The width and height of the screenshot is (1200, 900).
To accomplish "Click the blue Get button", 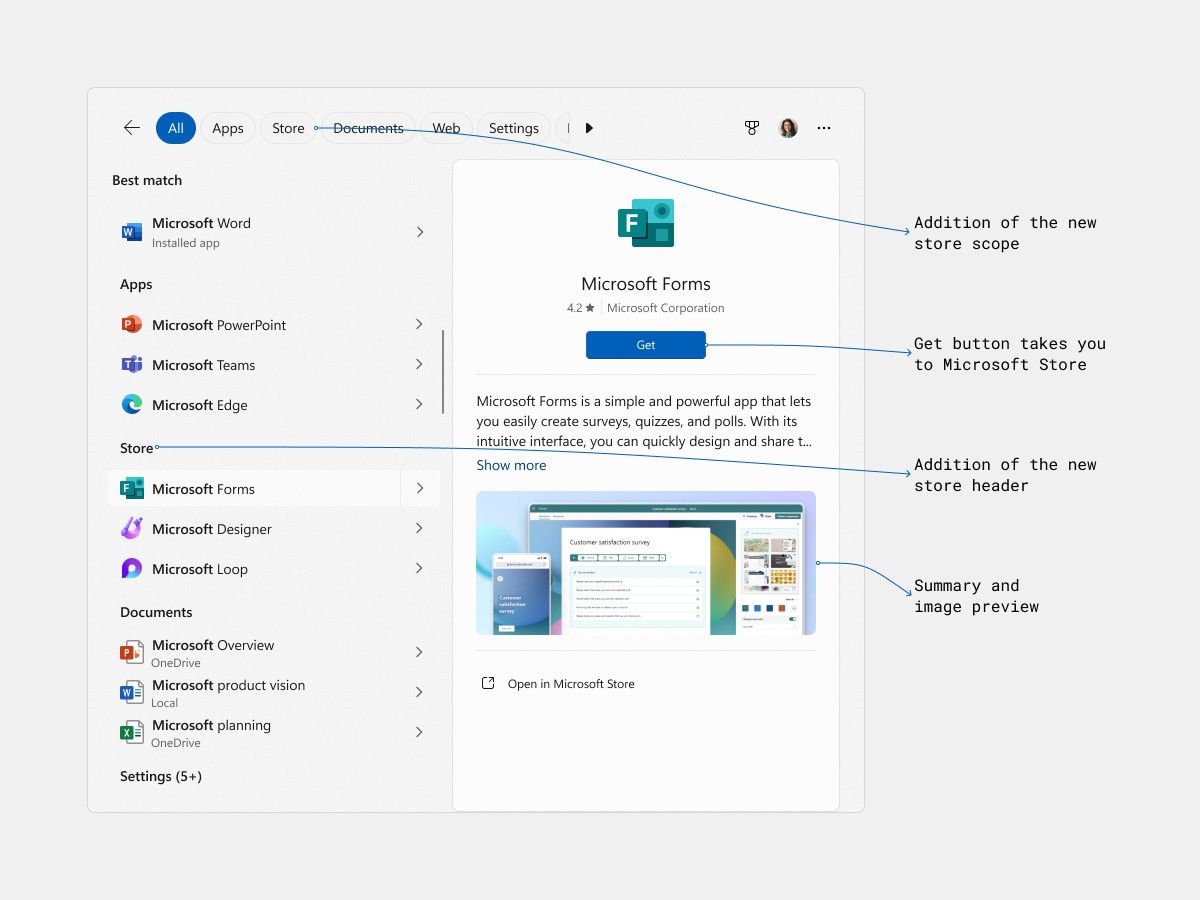I will point(646,345).
